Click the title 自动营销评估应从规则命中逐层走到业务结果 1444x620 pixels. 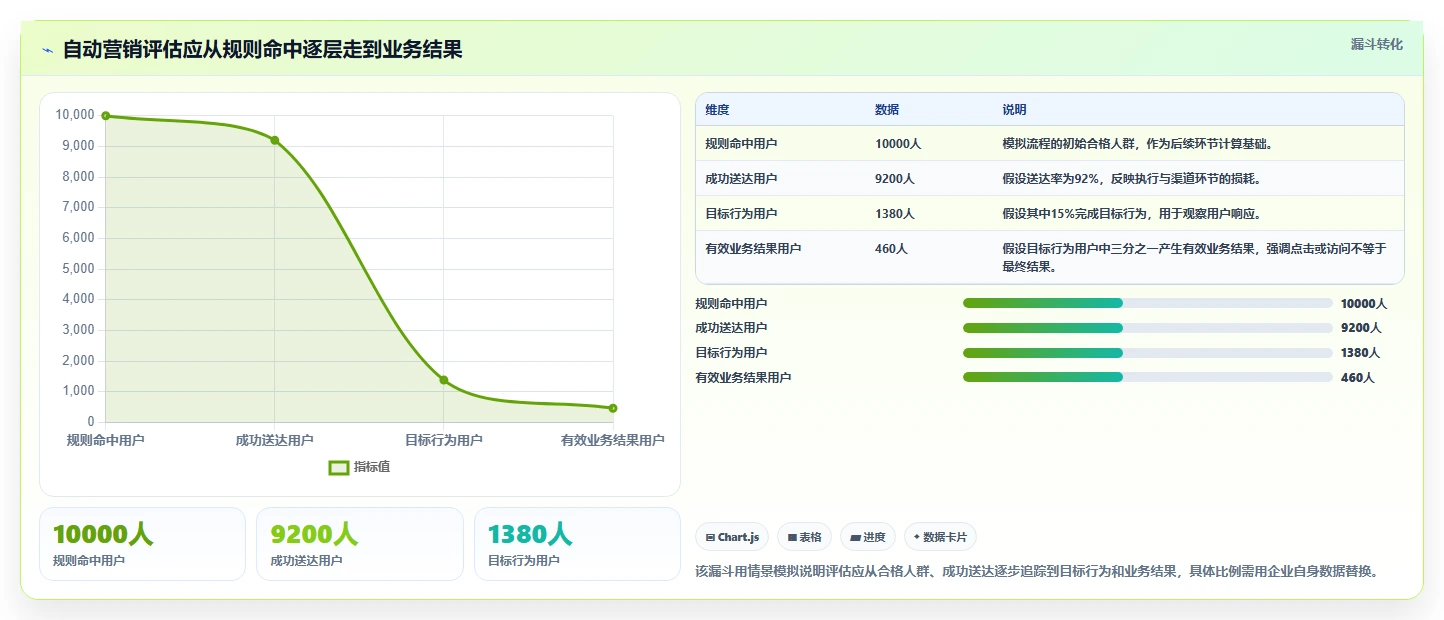click(263, 50)
